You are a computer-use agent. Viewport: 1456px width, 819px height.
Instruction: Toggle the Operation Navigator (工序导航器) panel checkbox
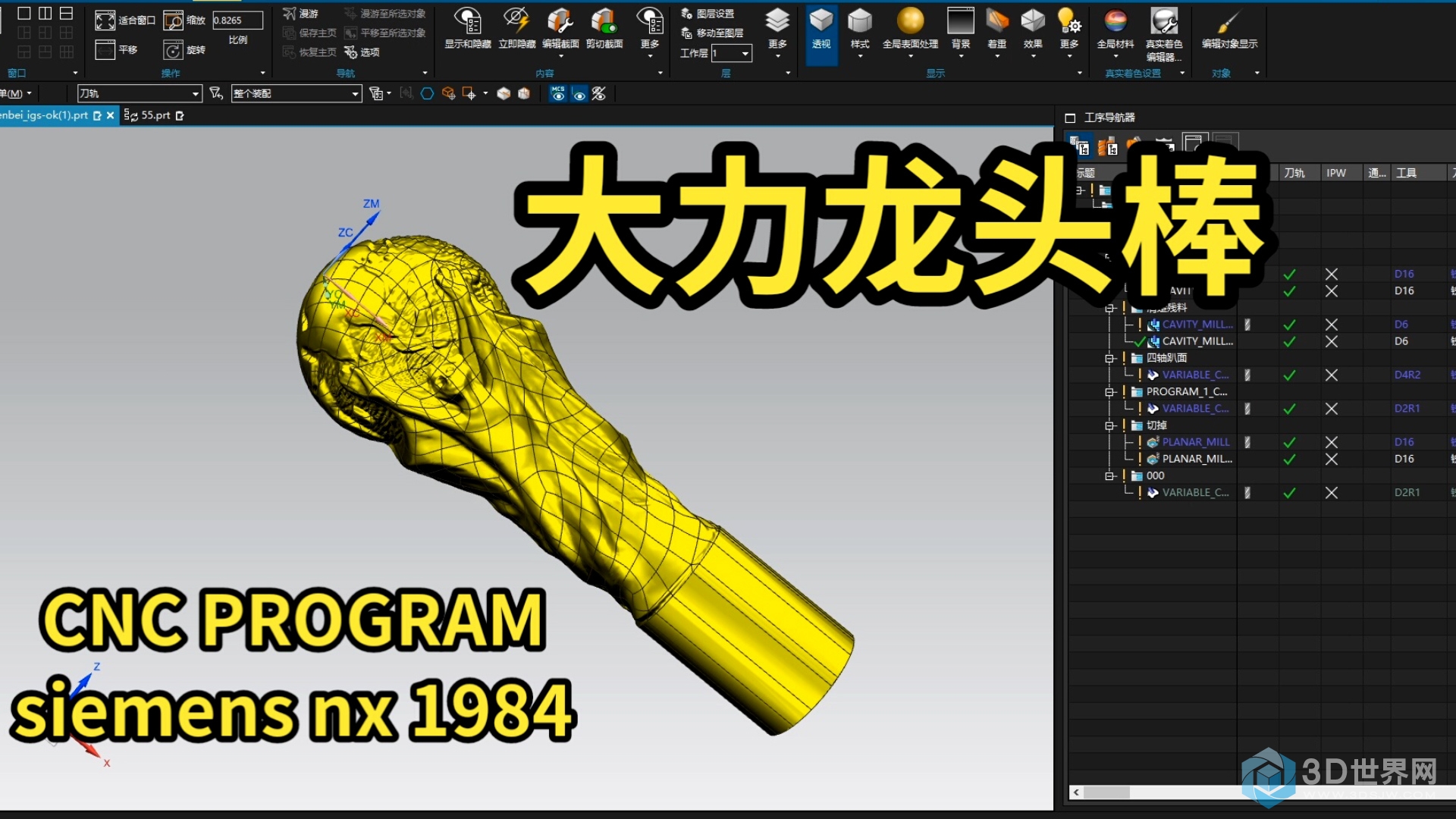(x=1070, y=118)
